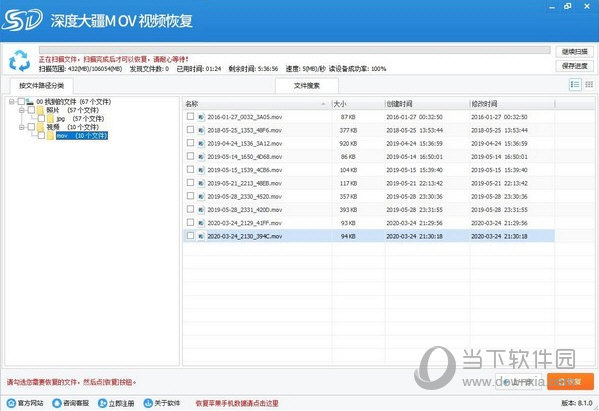This screenshot has height=411, width=599.
Task: Click file icon of 2019-05-15_1539_4CB6.mov
Action: coord(201,170)
